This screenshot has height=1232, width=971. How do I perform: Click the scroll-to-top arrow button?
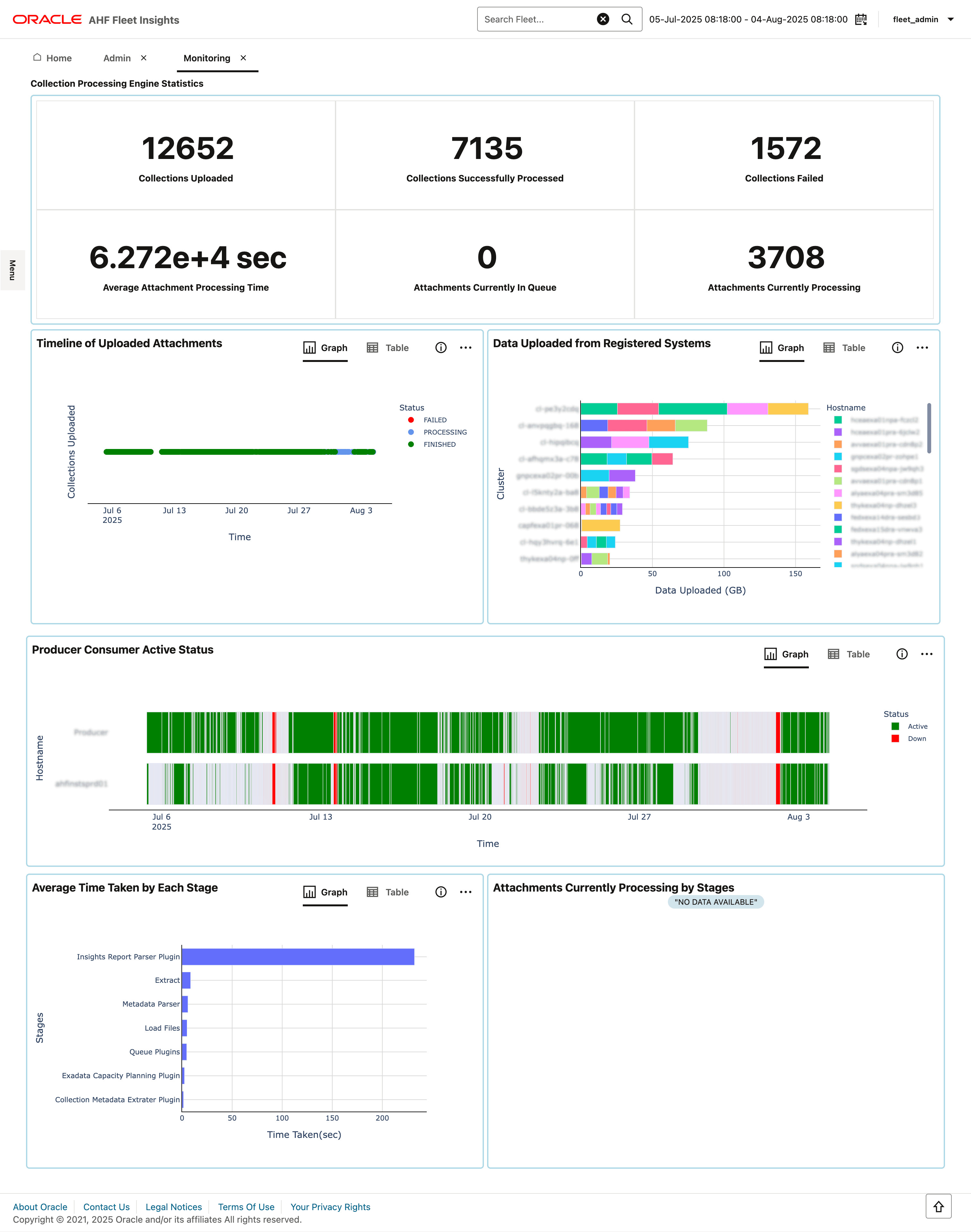point(938,1206)
